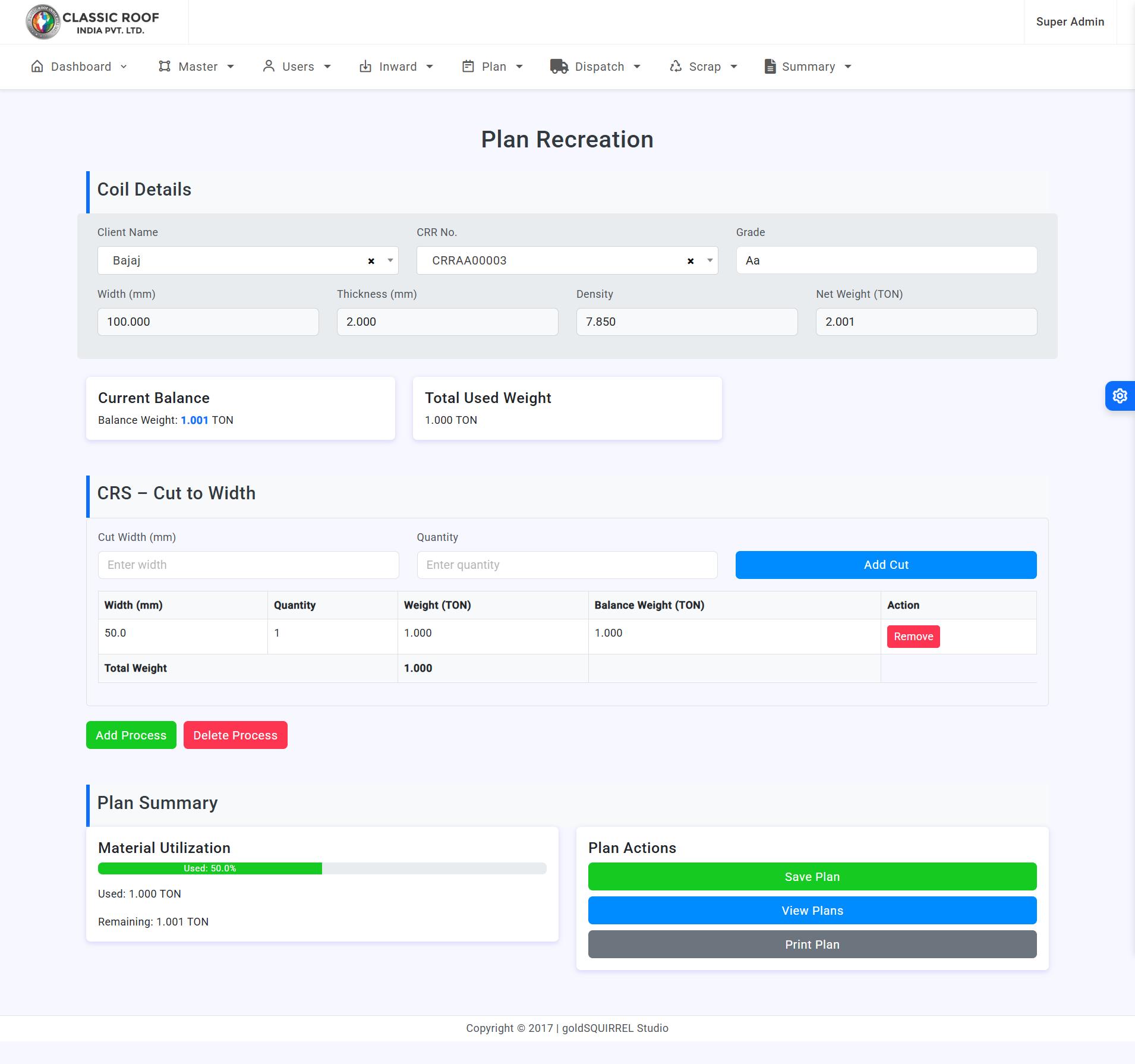1135x1064 pixels.
Task: Click the Add Cut button
Action: [x=886, y=565]
